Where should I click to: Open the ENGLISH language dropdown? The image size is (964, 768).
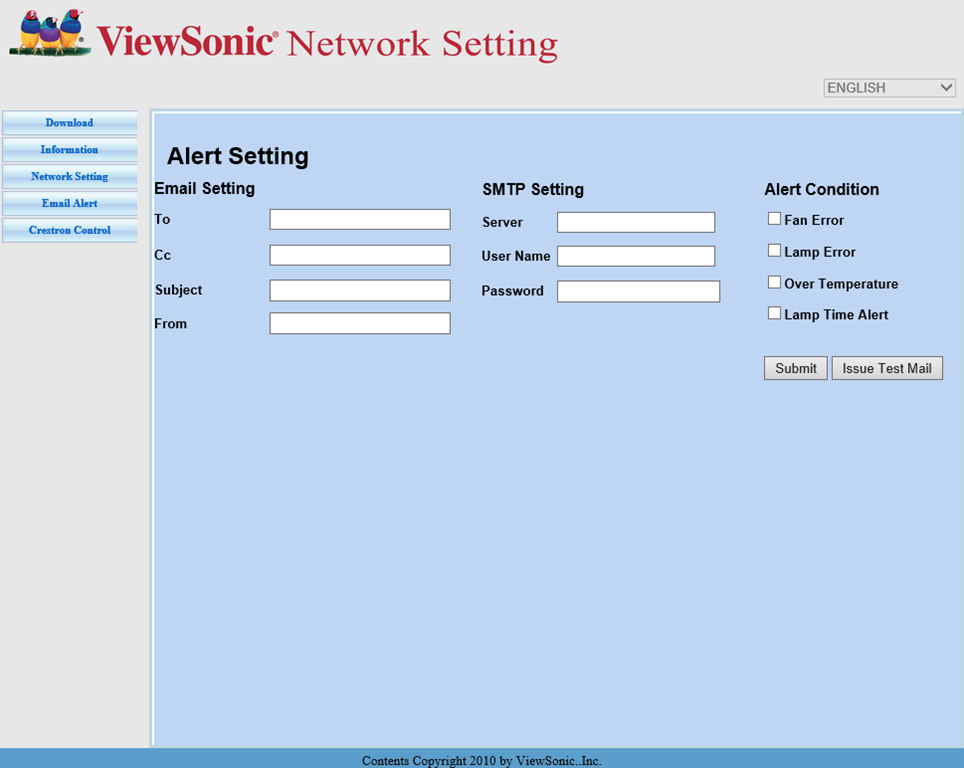(889, 88)
